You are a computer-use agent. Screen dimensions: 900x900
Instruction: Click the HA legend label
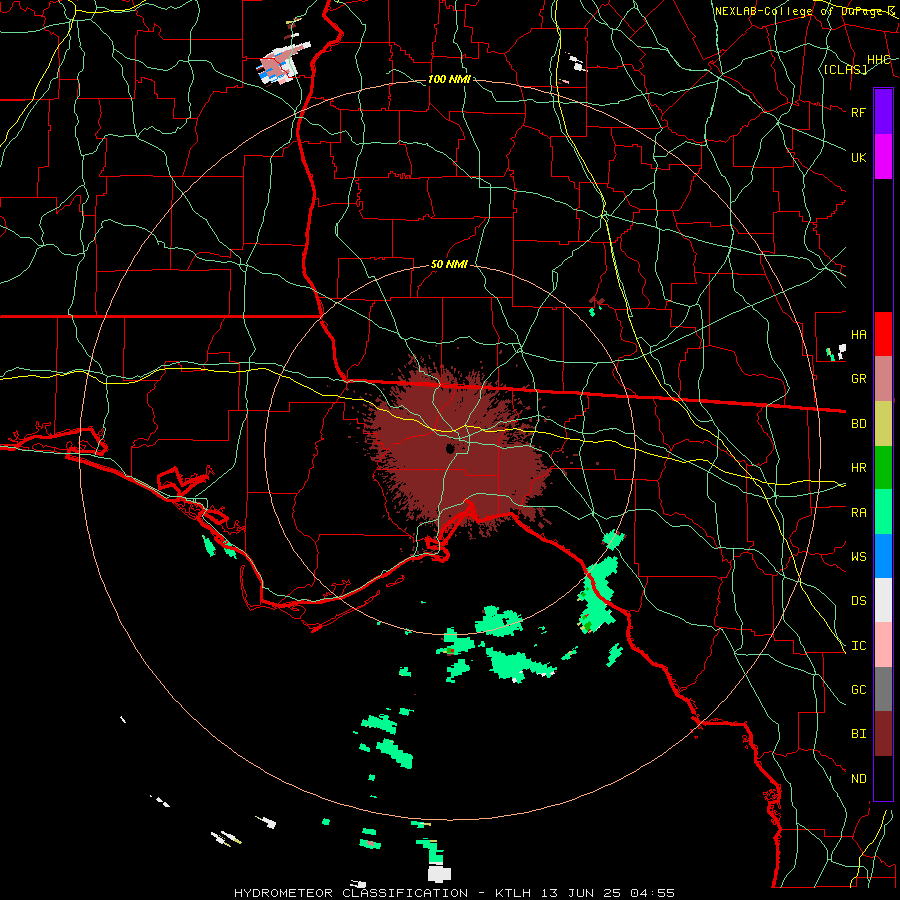[858, 335]
